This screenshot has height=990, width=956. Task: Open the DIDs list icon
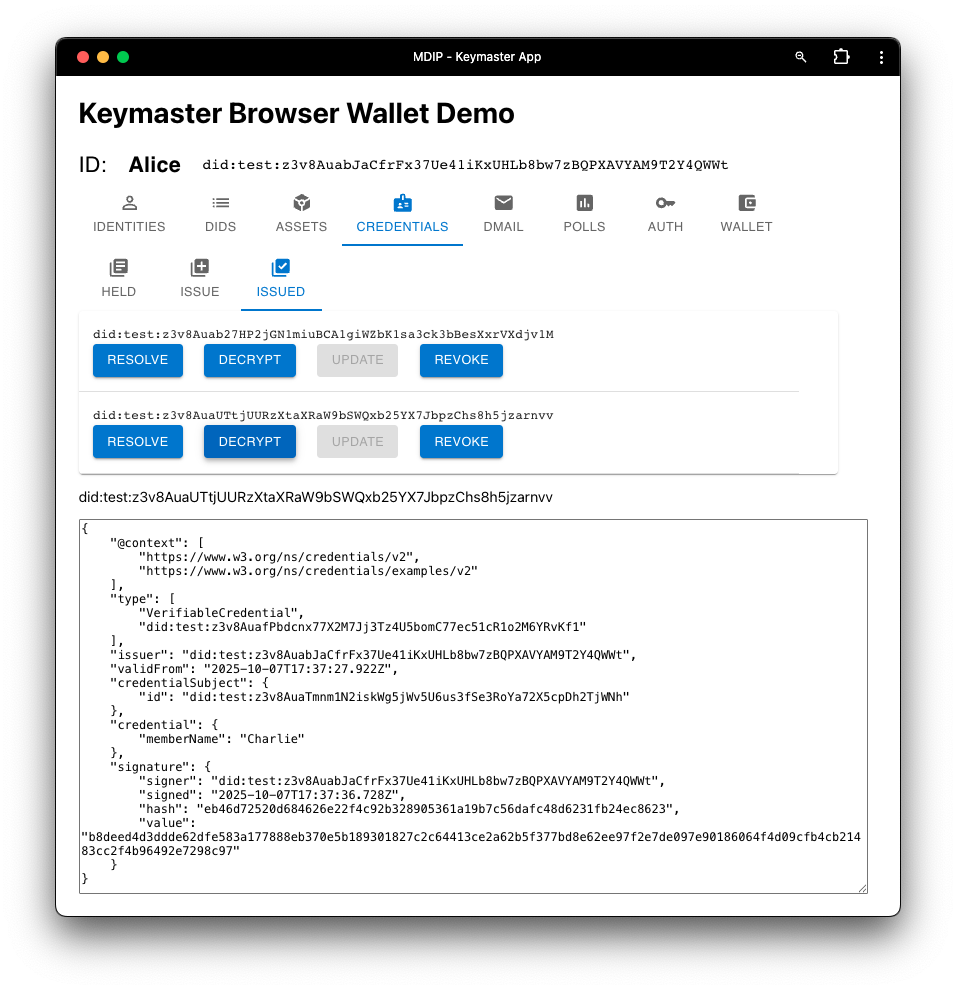[x=220, y=203]
